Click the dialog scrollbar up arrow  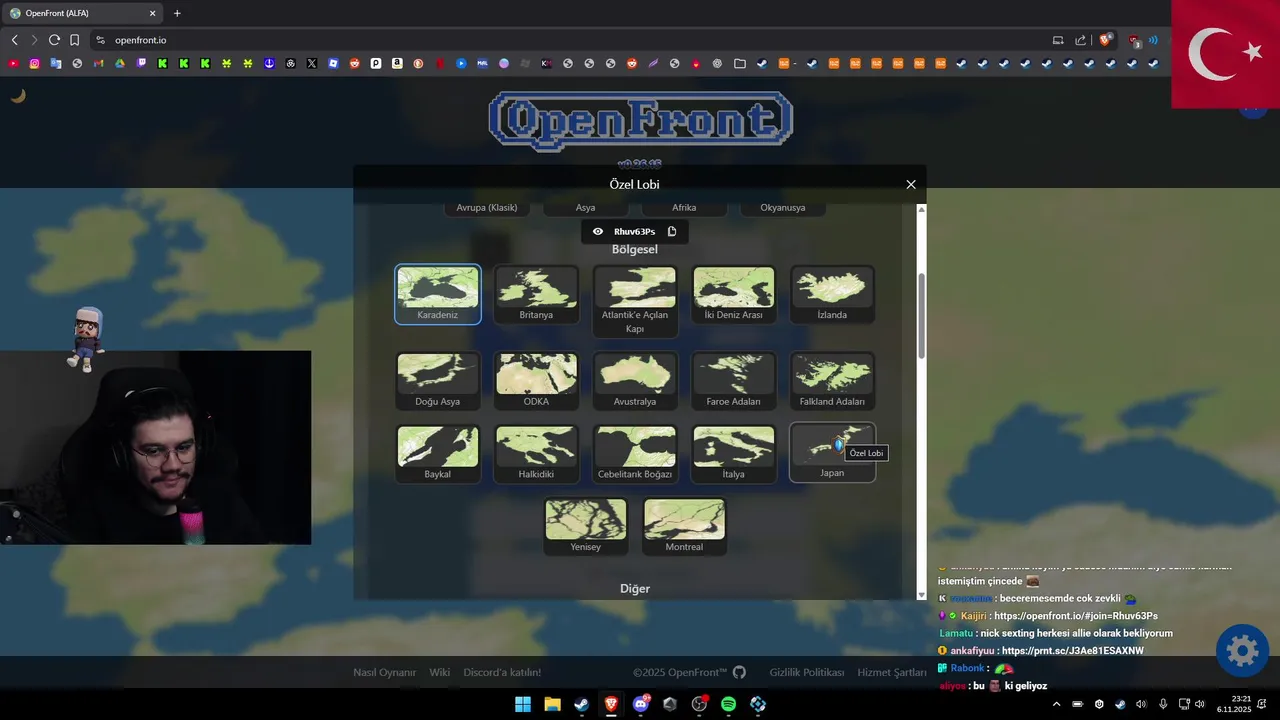(922, 209)
